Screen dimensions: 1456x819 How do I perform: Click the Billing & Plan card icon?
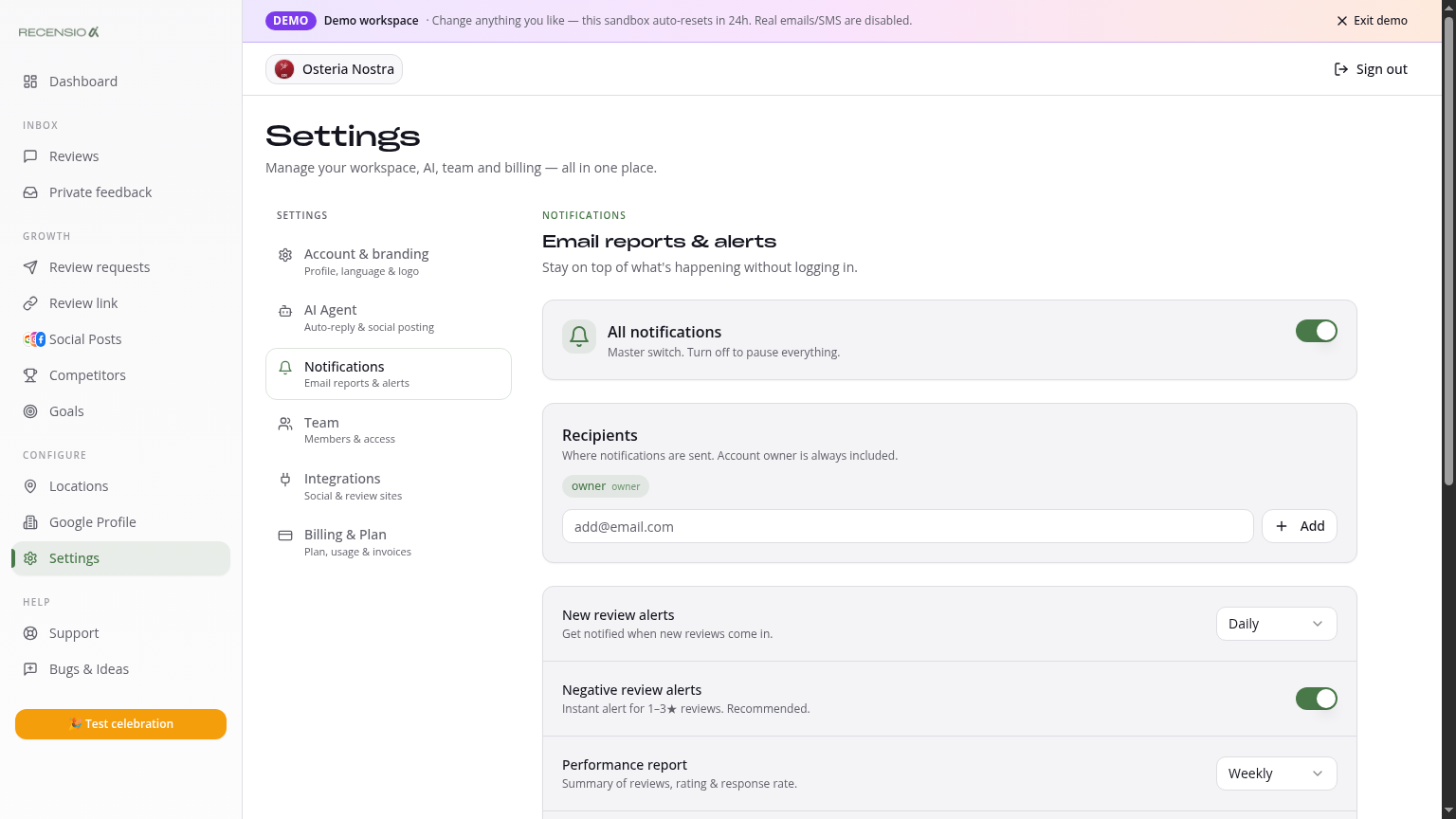(x=285, y=536)
